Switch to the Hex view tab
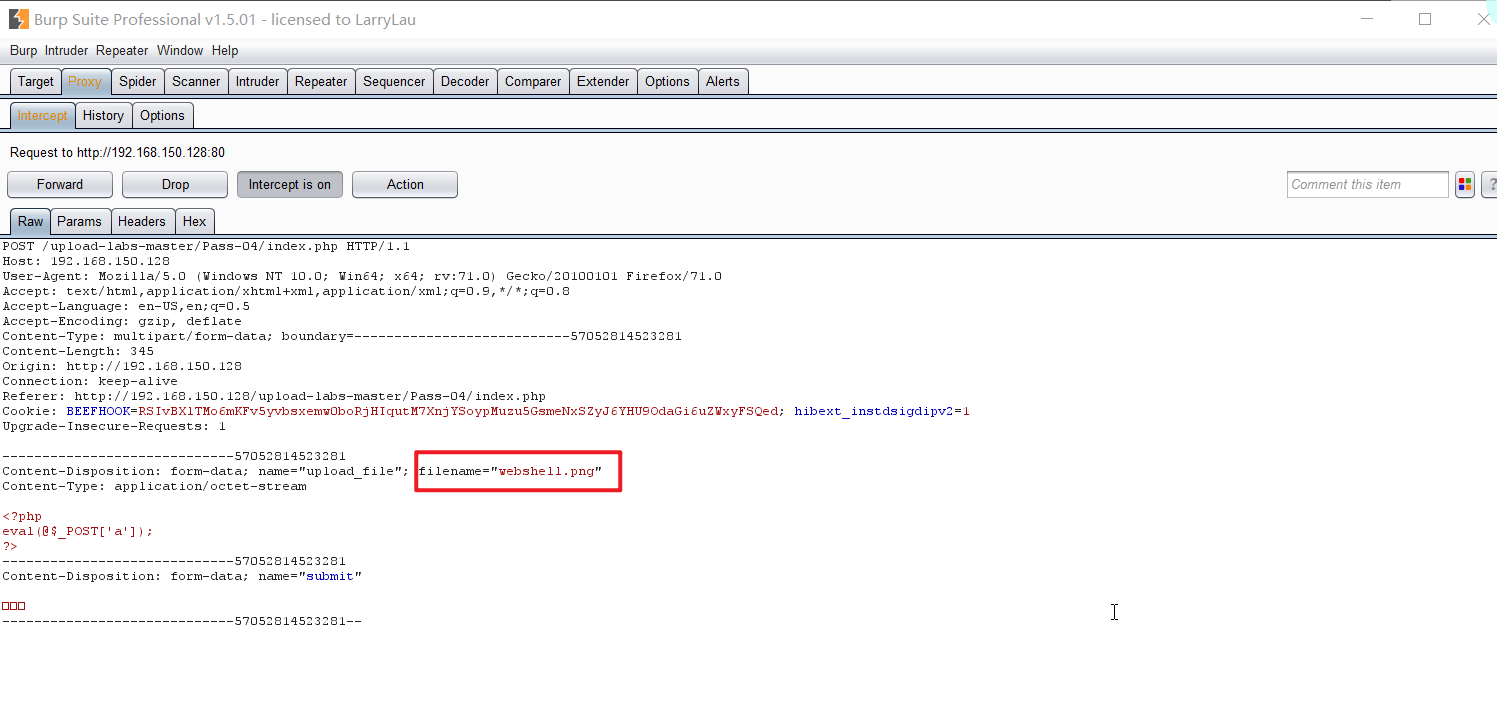1497x714 pixels. (194, 221)
